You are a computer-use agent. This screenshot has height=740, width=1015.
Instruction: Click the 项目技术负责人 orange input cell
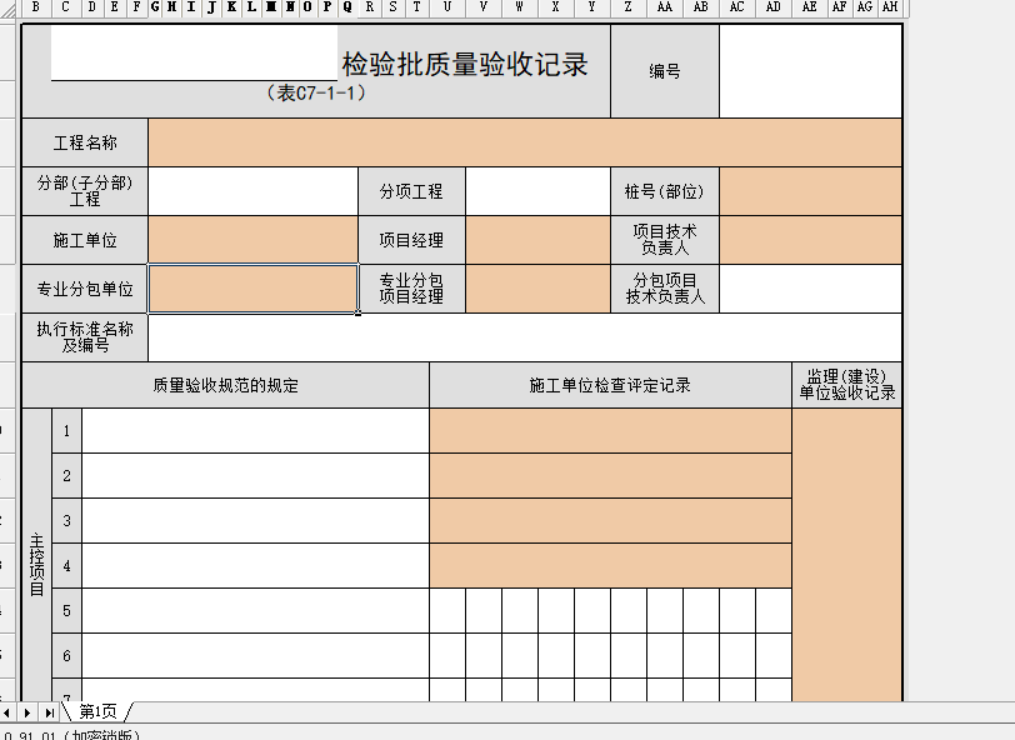(810, 240)
